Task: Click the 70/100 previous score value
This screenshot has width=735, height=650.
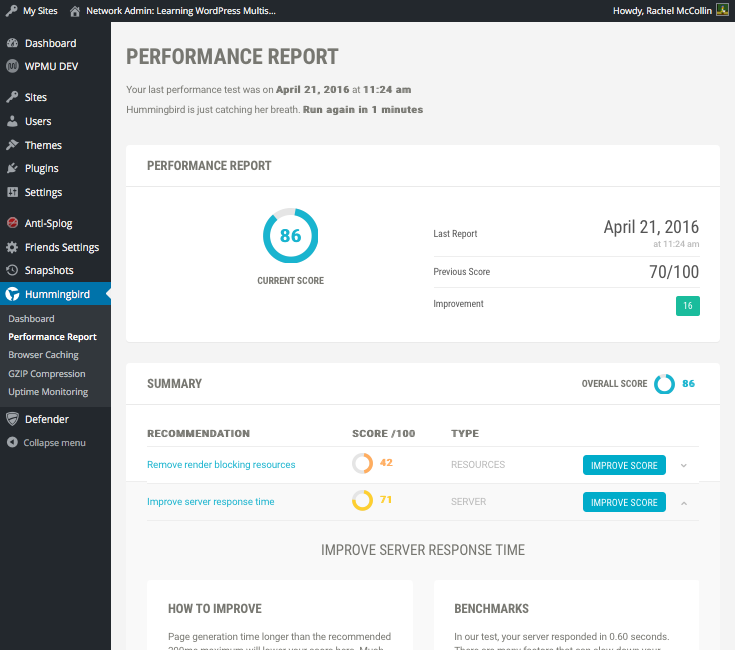Action: [x=674, y=272]
